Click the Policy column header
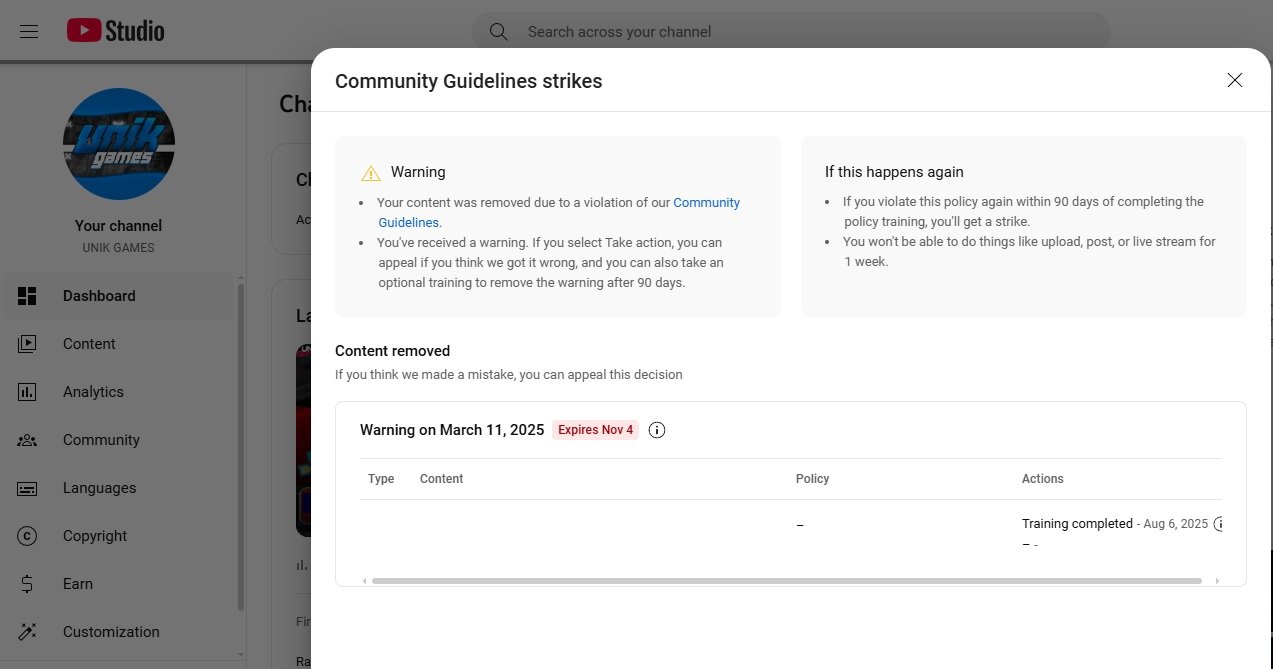 click(x=813, y=479)
